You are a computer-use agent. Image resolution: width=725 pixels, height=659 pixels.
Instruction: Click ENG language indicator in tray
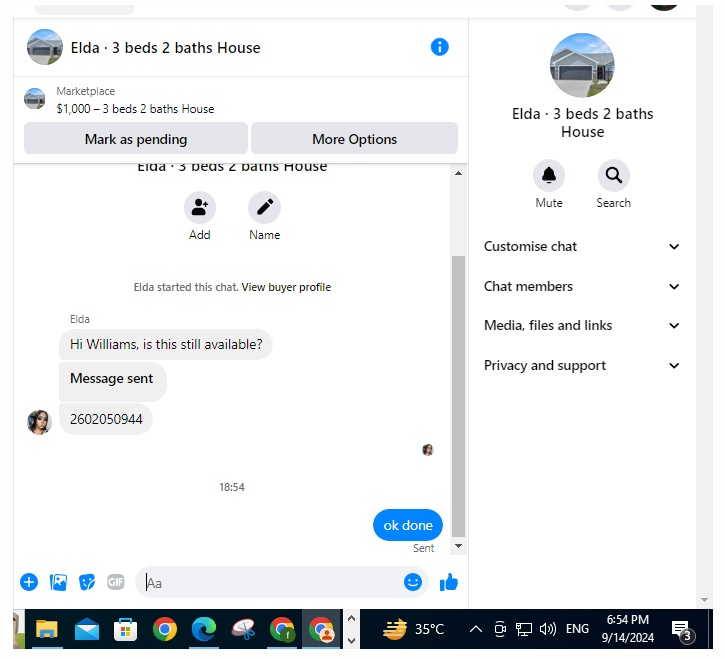pyautogui.click(x=577, y=629)
